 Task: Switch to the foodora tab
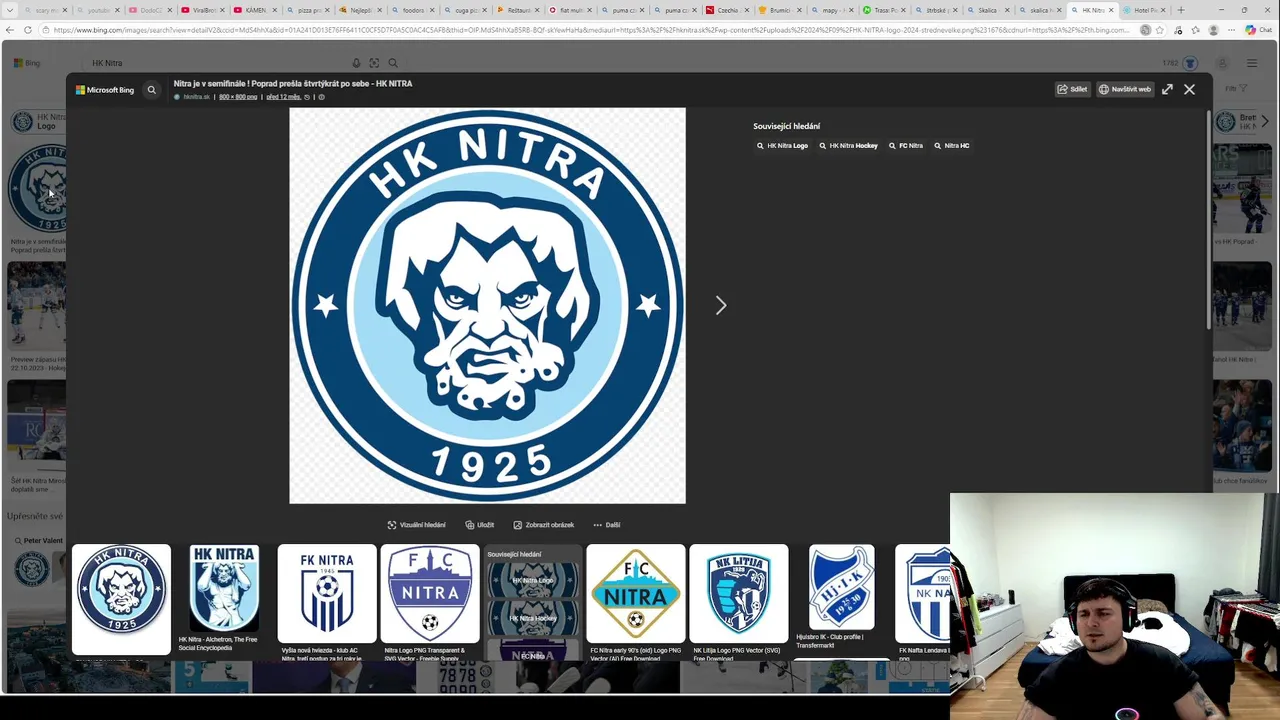[x=412, y=10]
